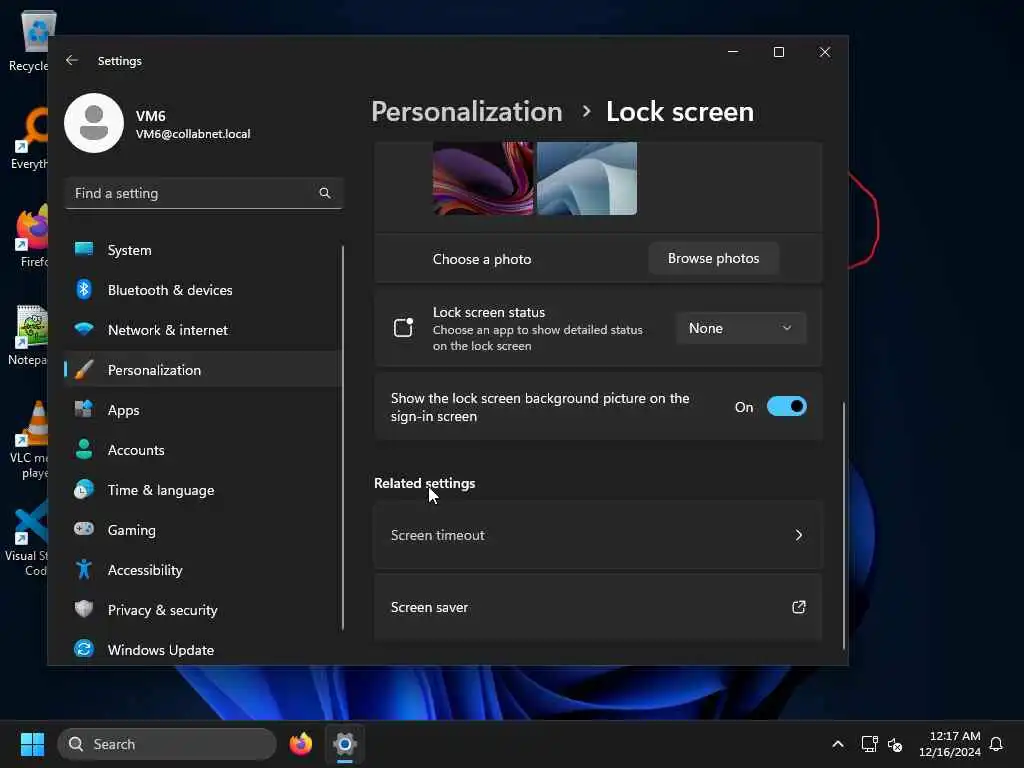Click the Screen saver external link icon

pyautogui.click(x=799, y=607)
